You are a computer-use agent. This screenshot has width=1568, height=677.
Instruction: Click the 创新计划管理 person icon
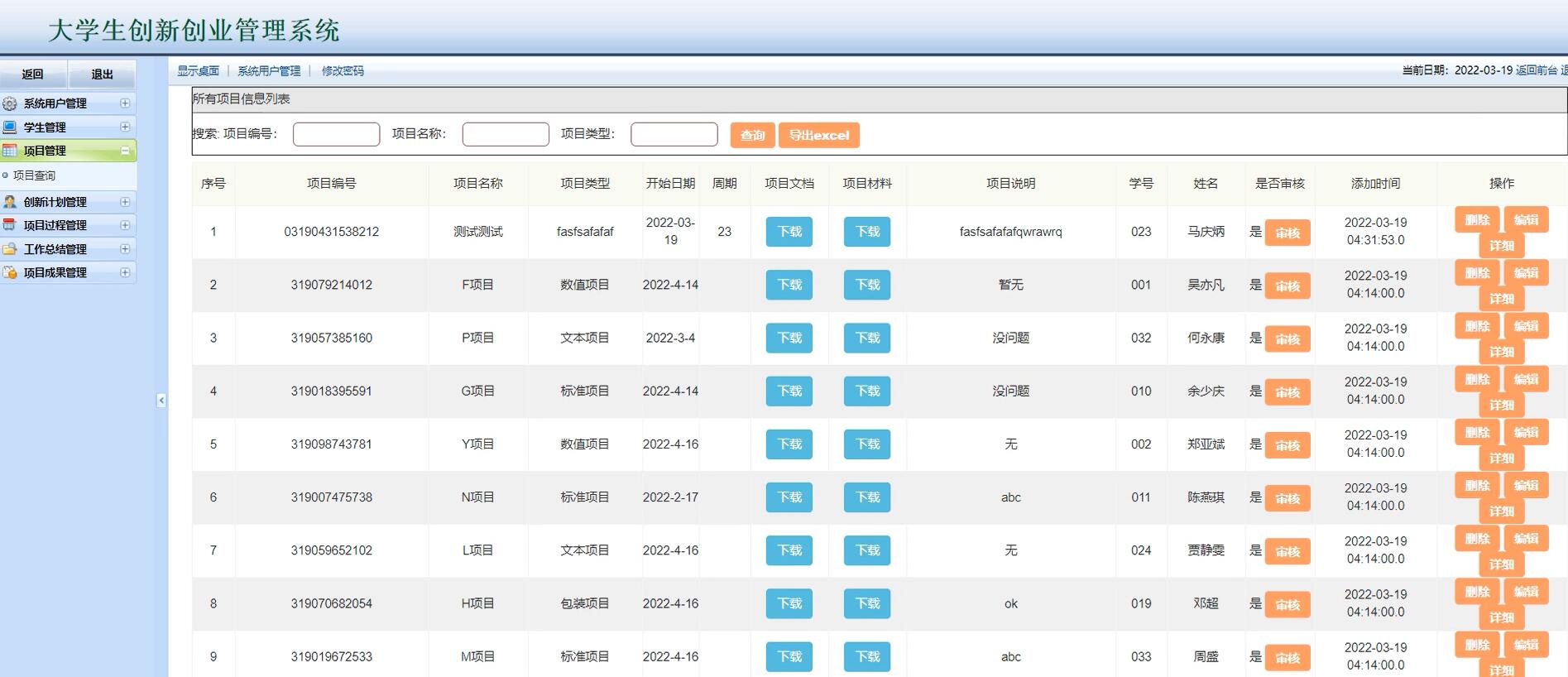[x=10, y=202]
